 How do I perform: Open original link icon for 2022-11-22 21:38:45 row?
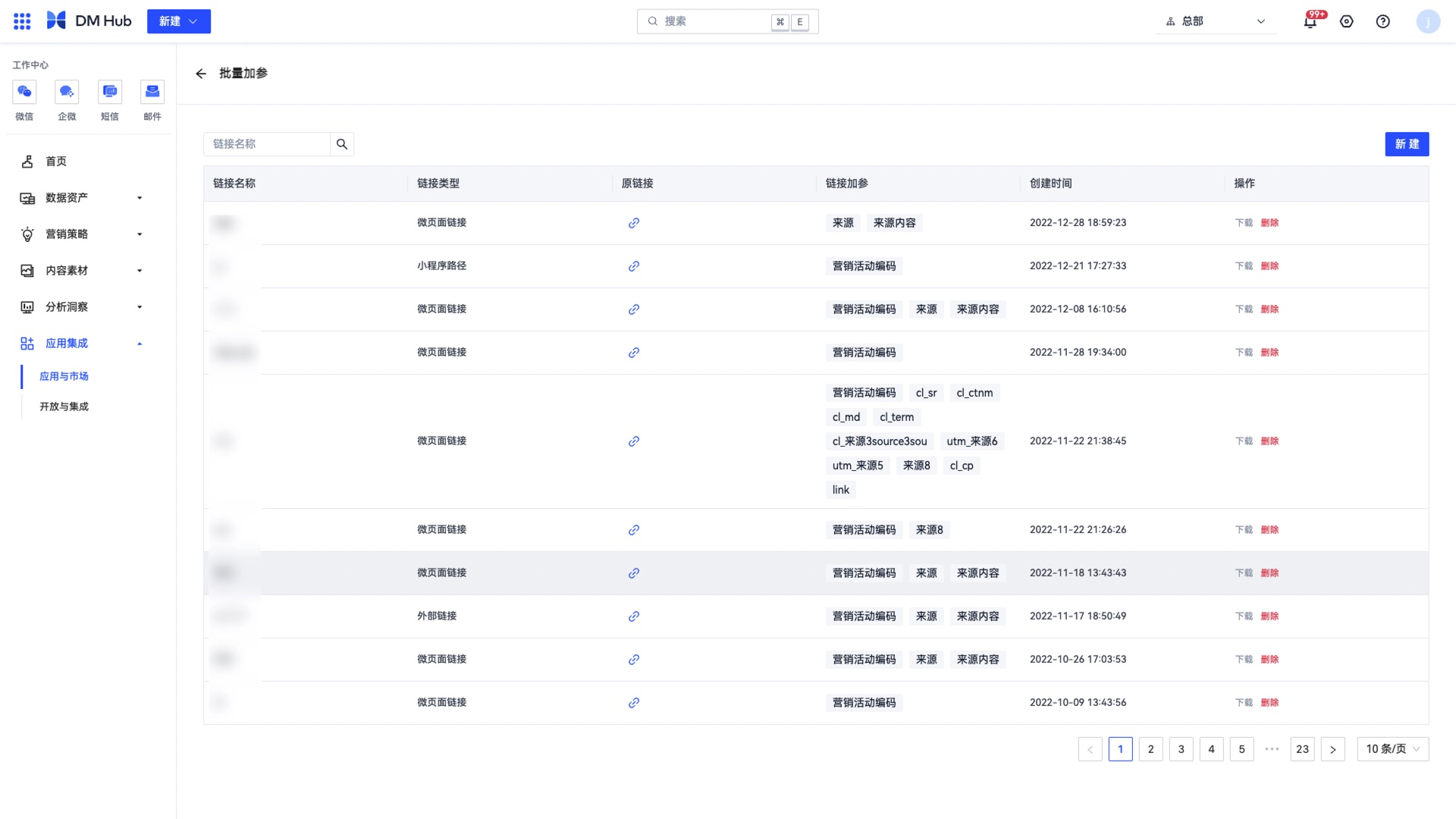[x=634, y=441]
